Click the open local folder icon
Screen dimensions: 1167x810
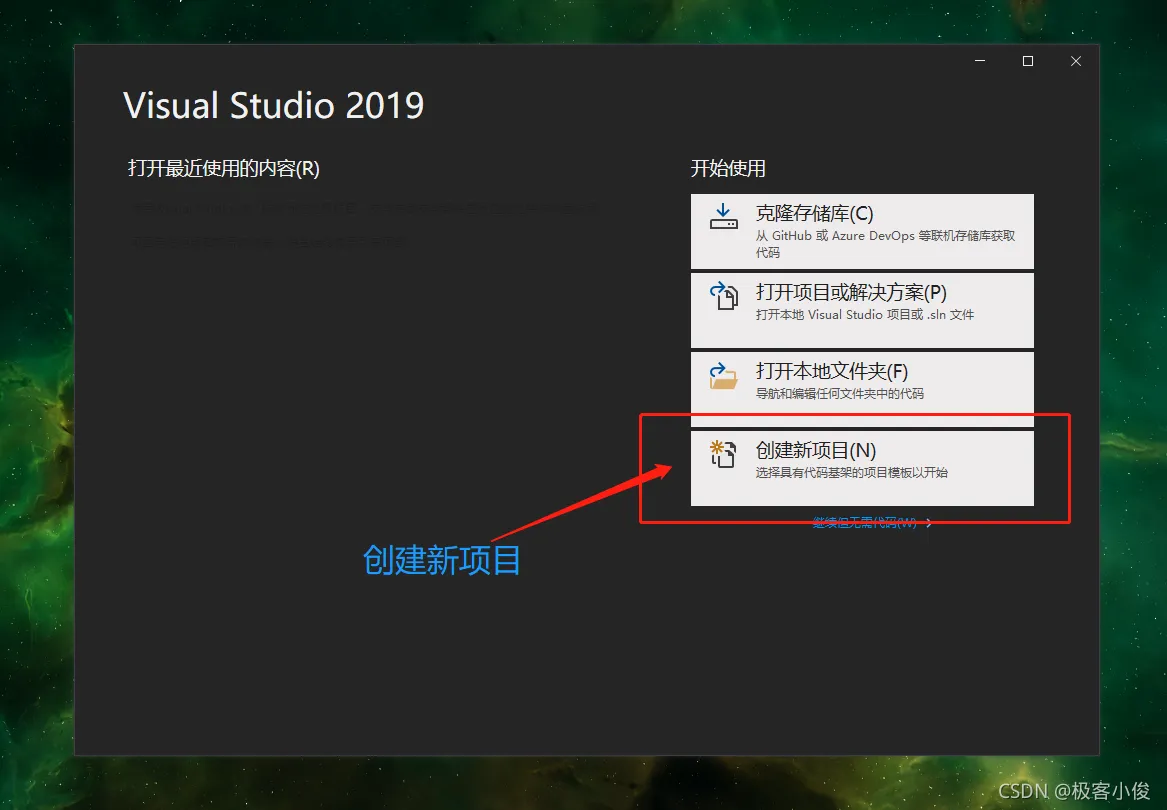(723, 375)
